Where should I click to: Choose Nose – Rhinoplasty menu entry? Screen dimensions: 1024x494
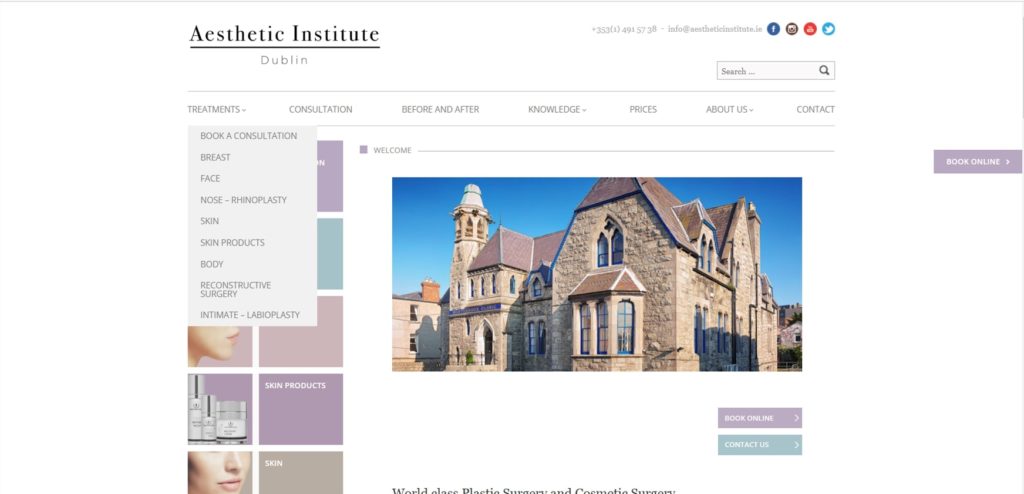(x=243, y=200)
